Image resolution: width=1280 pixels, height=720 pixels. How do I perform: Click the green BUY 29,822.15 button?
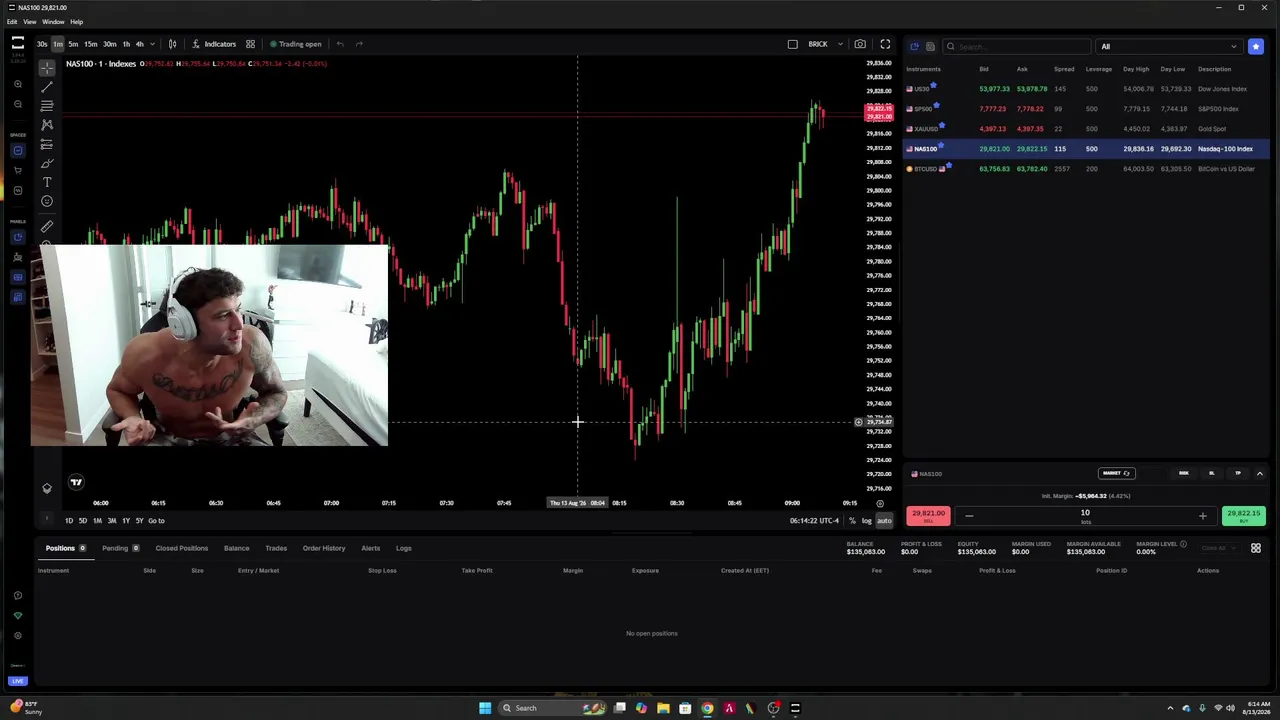tap(1244, 516)
